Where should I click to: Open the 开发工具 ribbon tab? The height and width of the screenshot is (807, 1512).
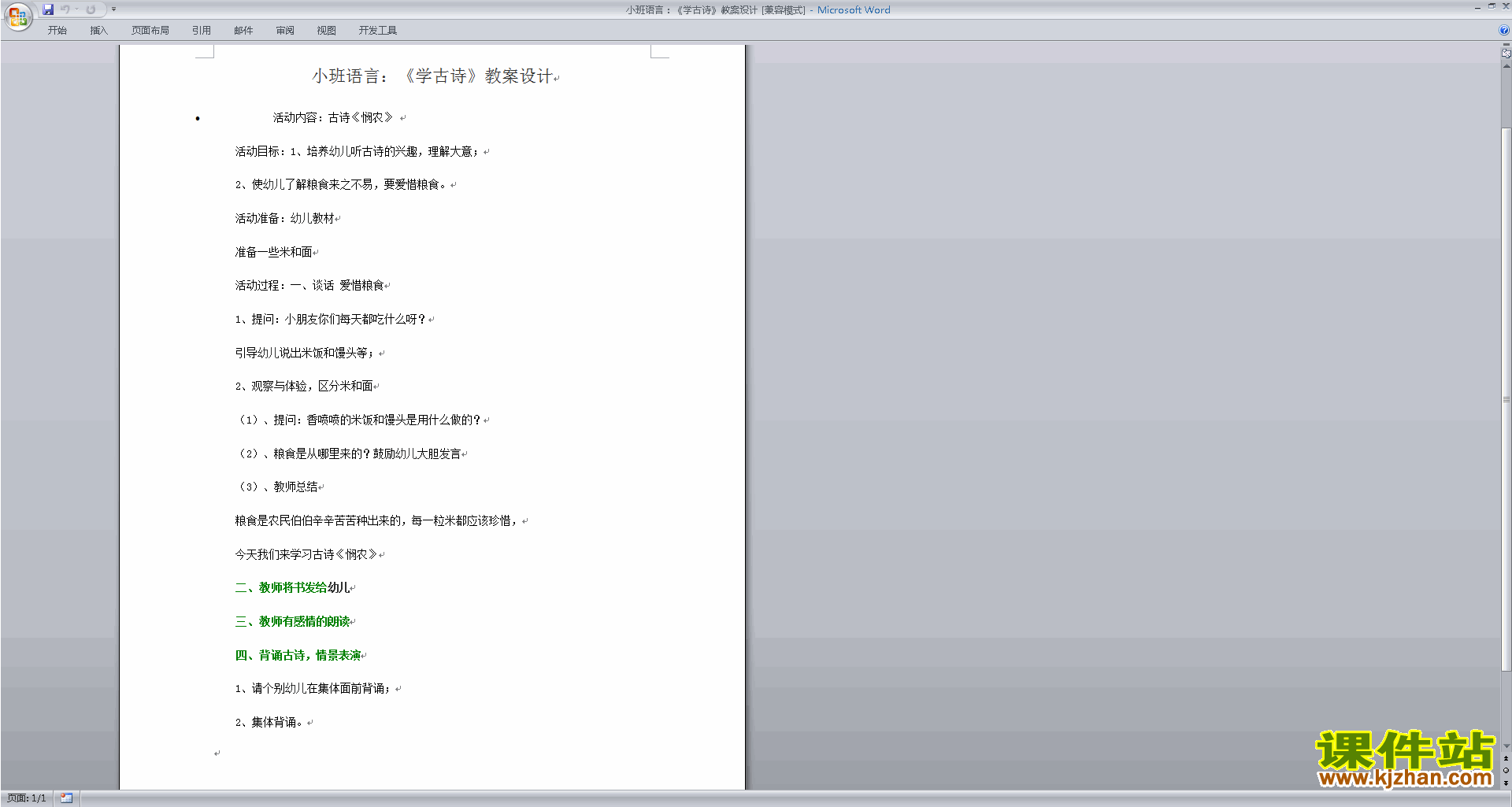click(378, 31)
